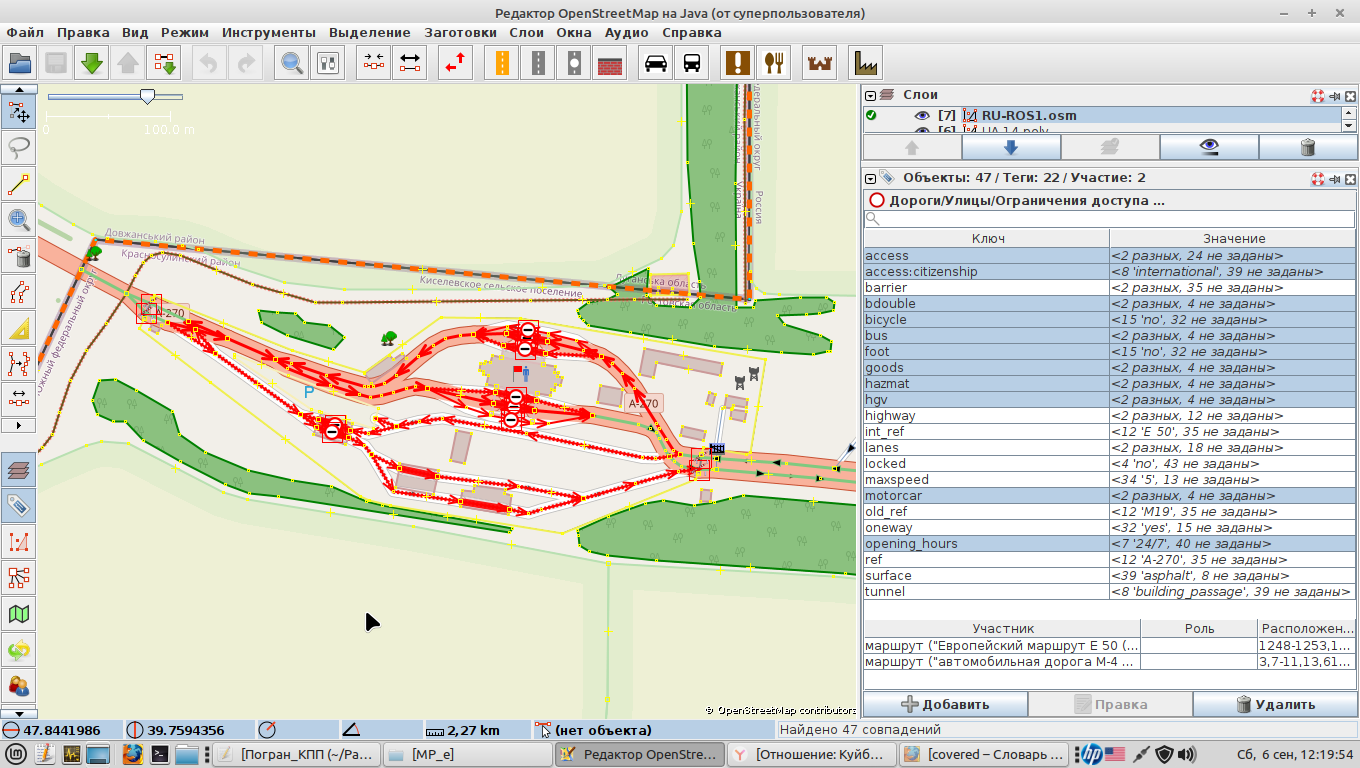
Task: Select the bus preset icon
Action: (692, 64)
